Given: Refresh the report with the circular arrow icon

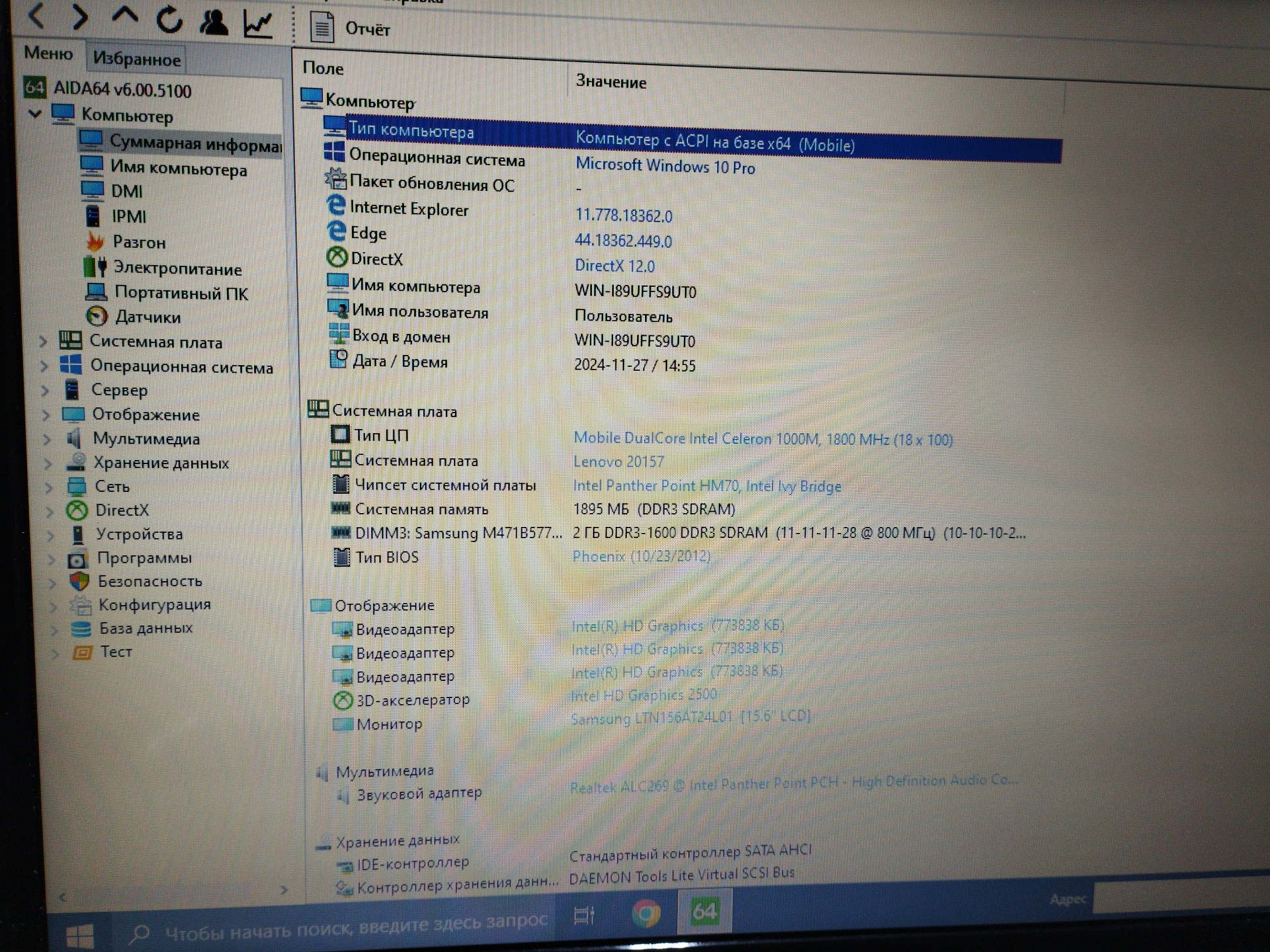Looking at the screenshot, I should (169, 19).
